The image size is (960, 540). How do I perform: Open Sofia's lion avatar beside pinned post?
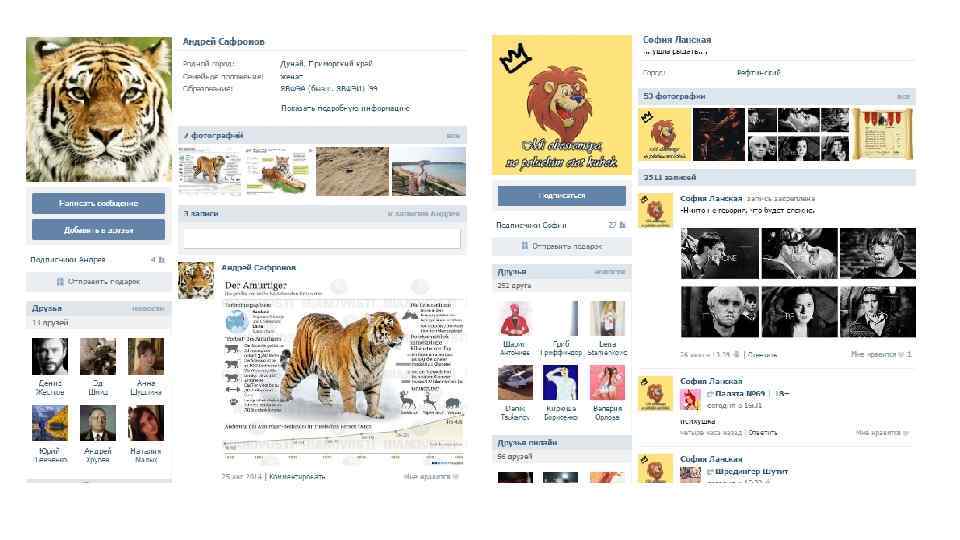coord(656,211)
